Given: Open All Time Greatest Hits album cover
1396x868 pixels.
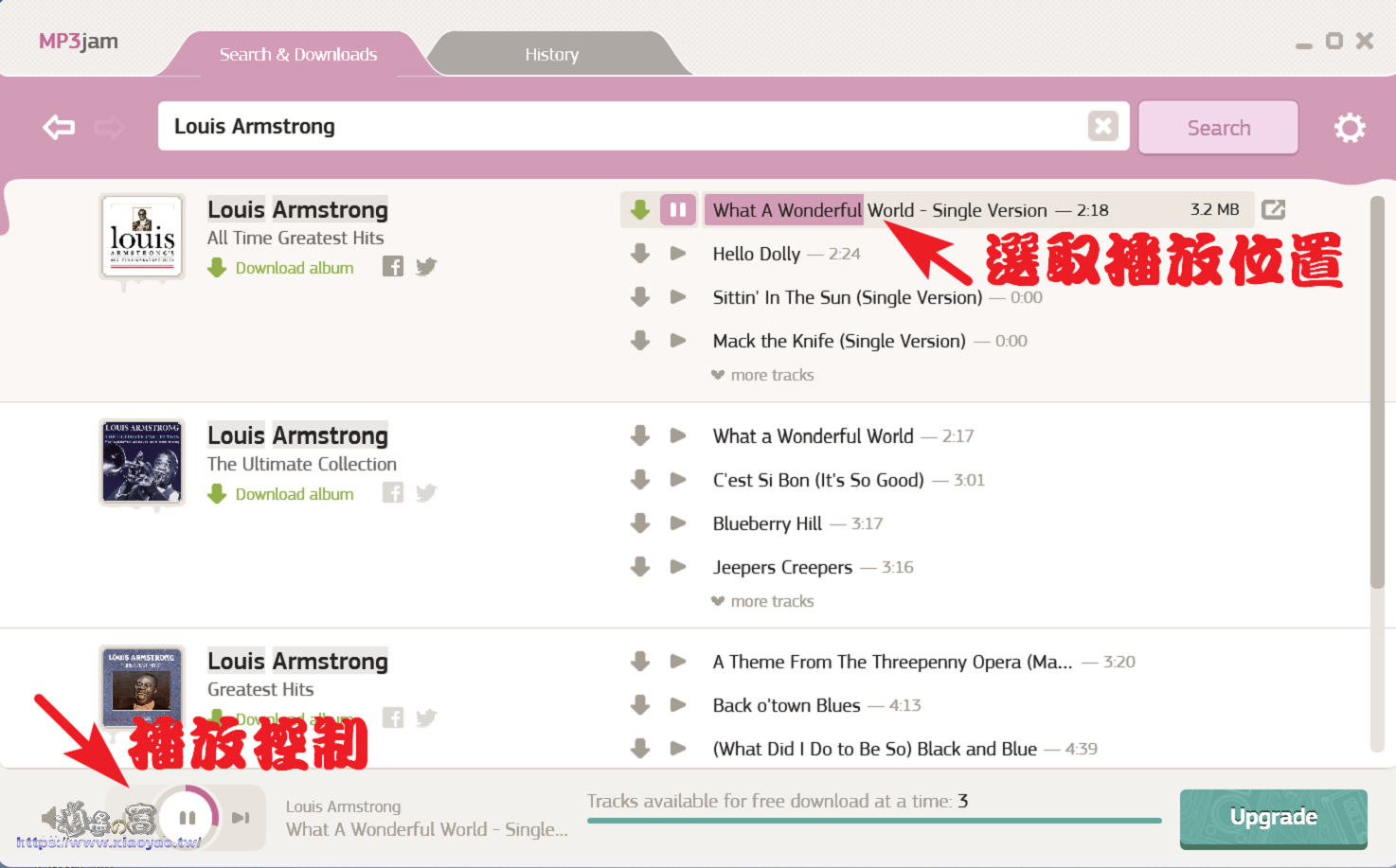Looking at the screenshot, I should click(142, 238).
